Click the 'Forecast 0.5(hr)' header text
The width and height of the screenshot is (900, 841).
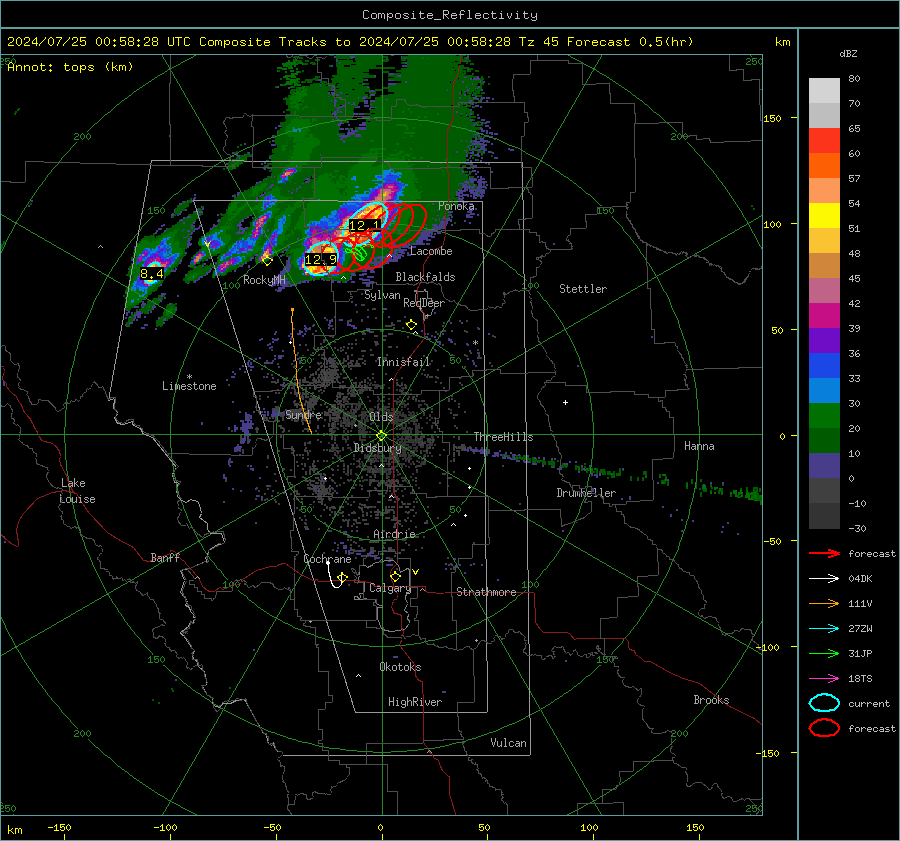pos(630,42)
